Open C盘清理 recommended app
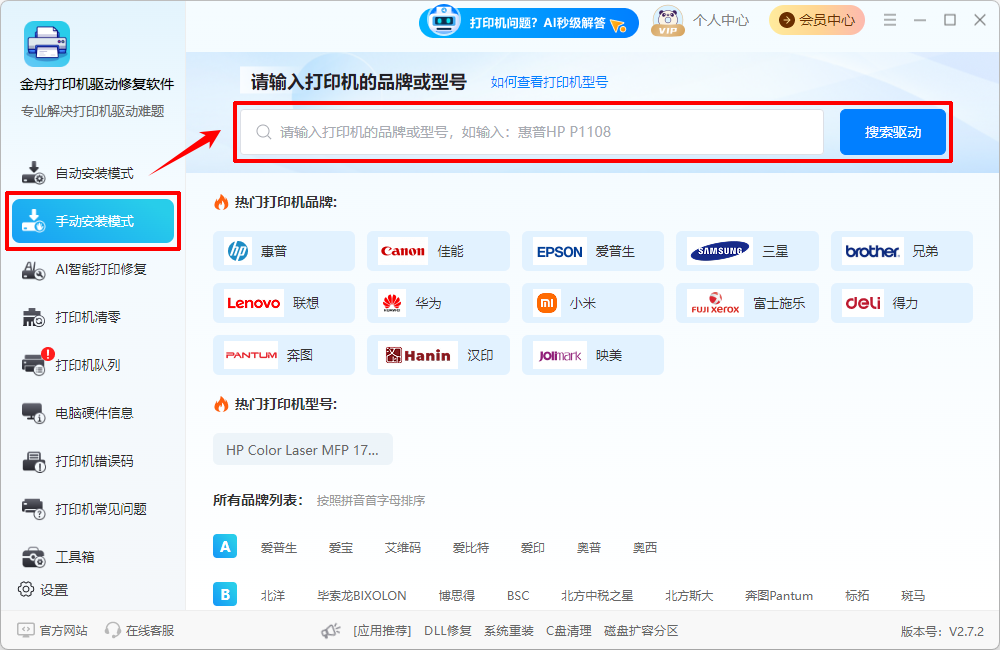Viewport: 1000px width, 650px height. pyautogui.click(x=568, y=631)
